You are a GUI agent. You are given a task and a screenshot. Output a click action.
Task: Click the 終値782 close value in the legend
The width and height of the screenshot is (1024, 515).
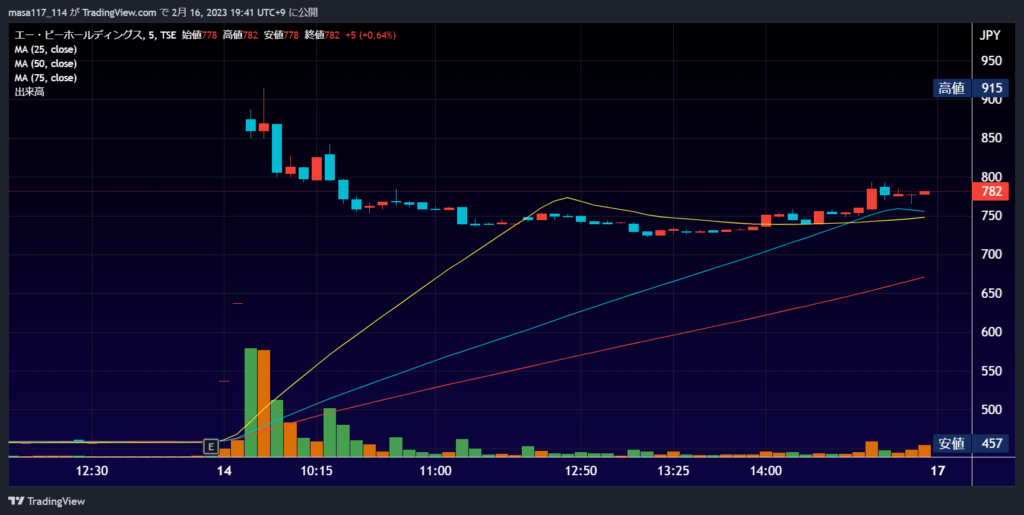(x=322, y=36)
